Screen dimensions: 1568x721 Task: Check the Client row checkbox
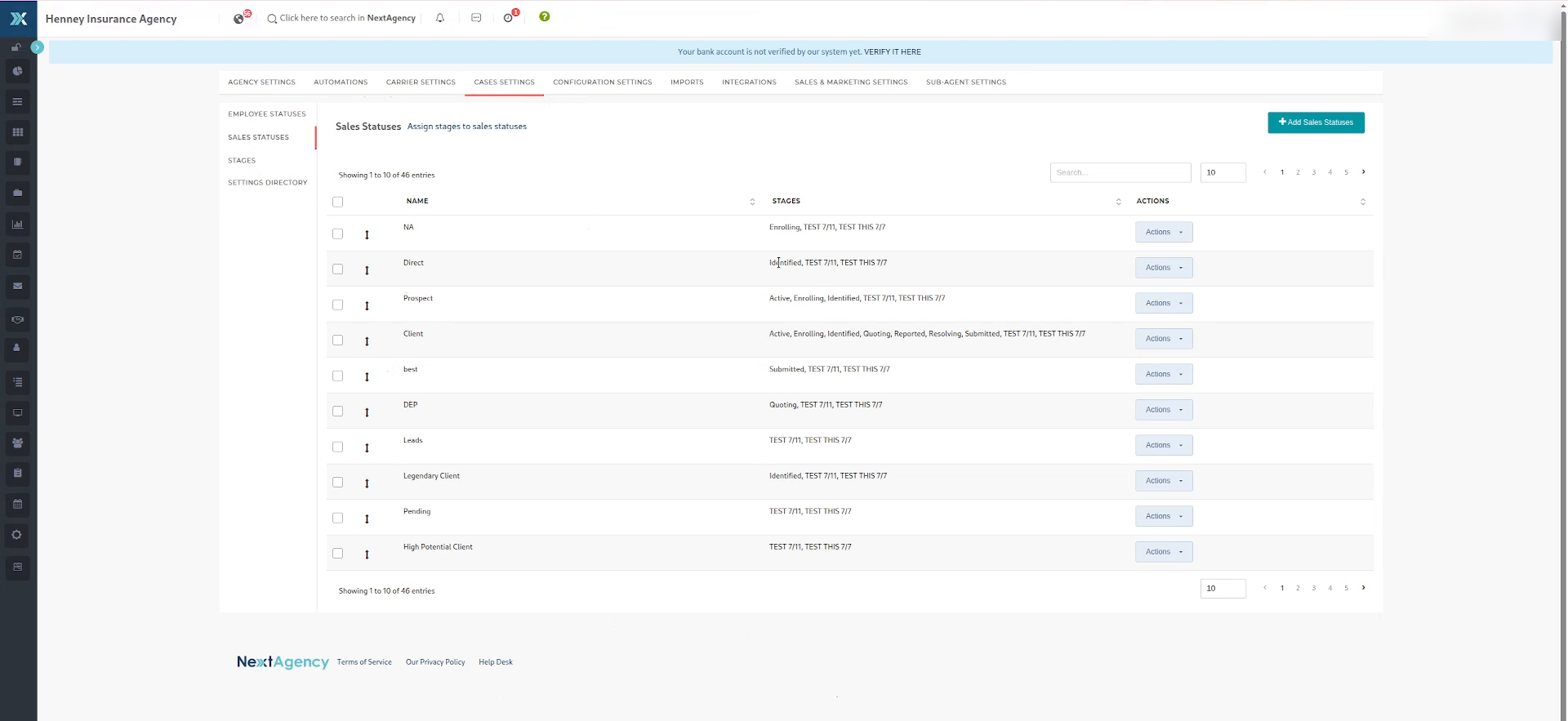pos(338,340)
